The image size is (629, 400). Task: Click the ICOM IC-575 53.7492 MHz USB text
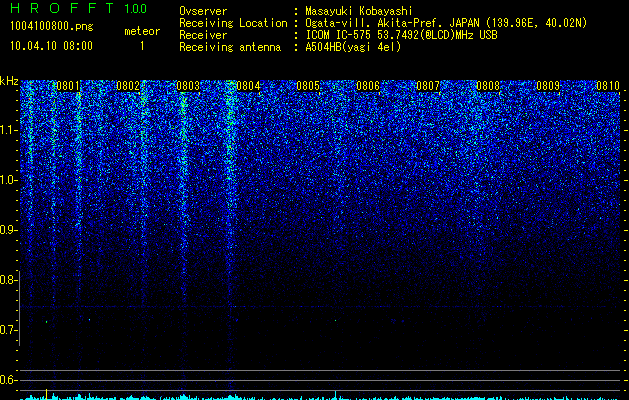pos(401,35)
